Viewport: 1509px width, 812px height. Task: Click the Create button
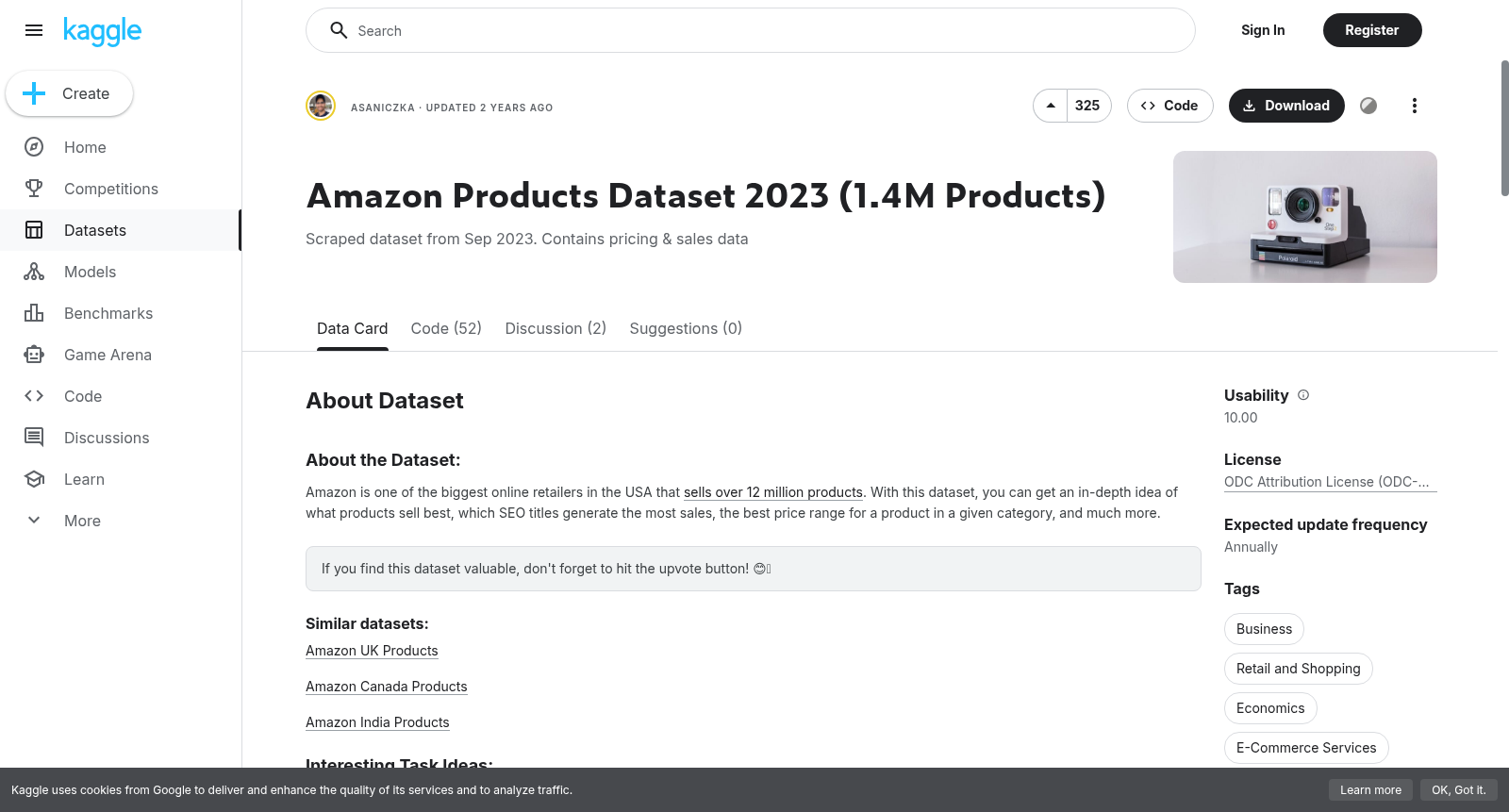tap(69, 93)
